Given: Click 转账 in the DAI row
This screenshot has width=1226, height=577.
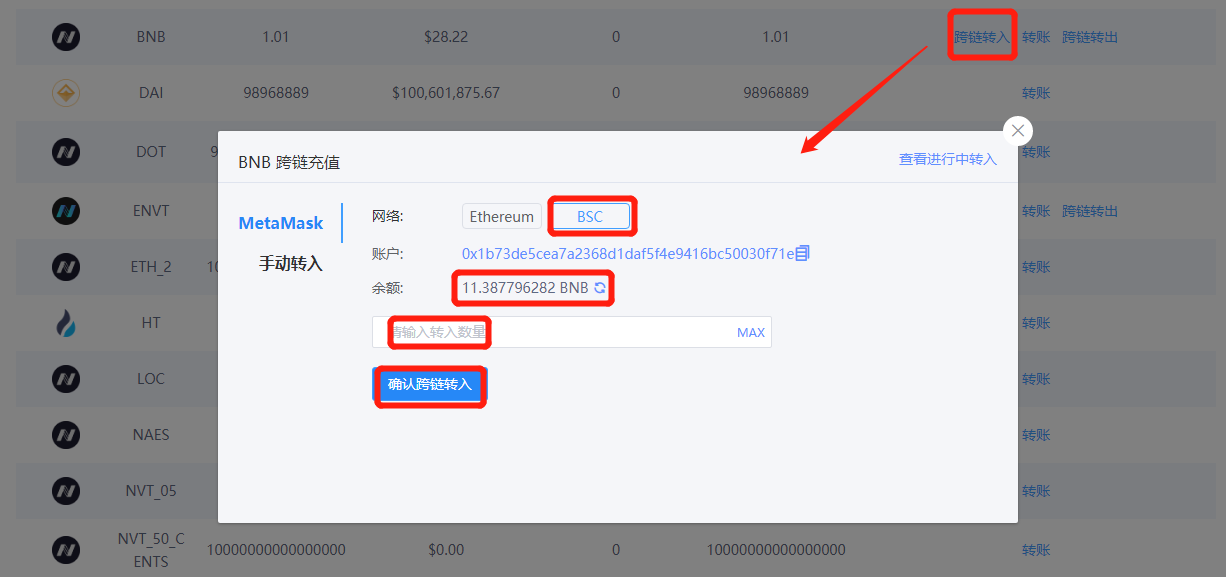Looking at the screenshot, I should tap(1035, 93).
